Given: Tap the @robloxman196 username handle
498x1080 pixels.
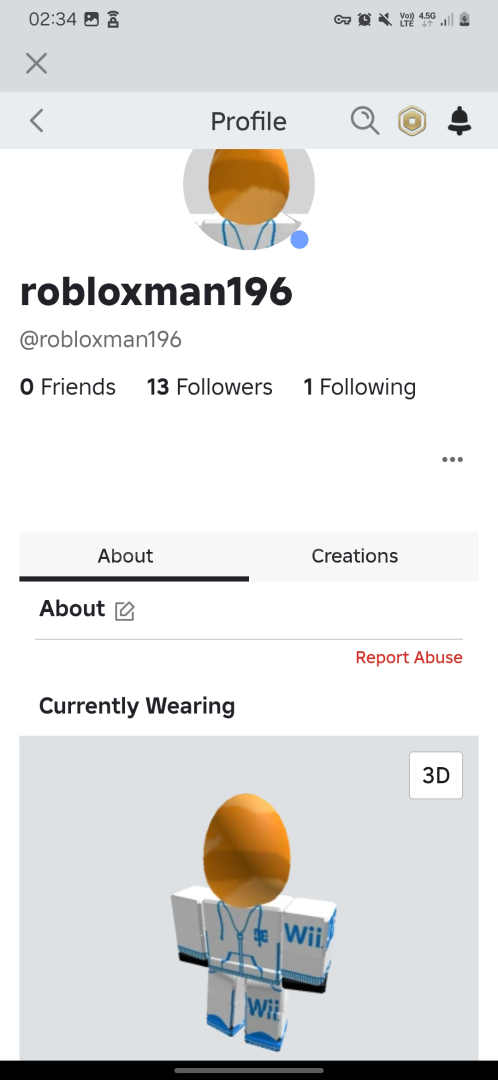Looking at the screenshot, I should [101, 340].
